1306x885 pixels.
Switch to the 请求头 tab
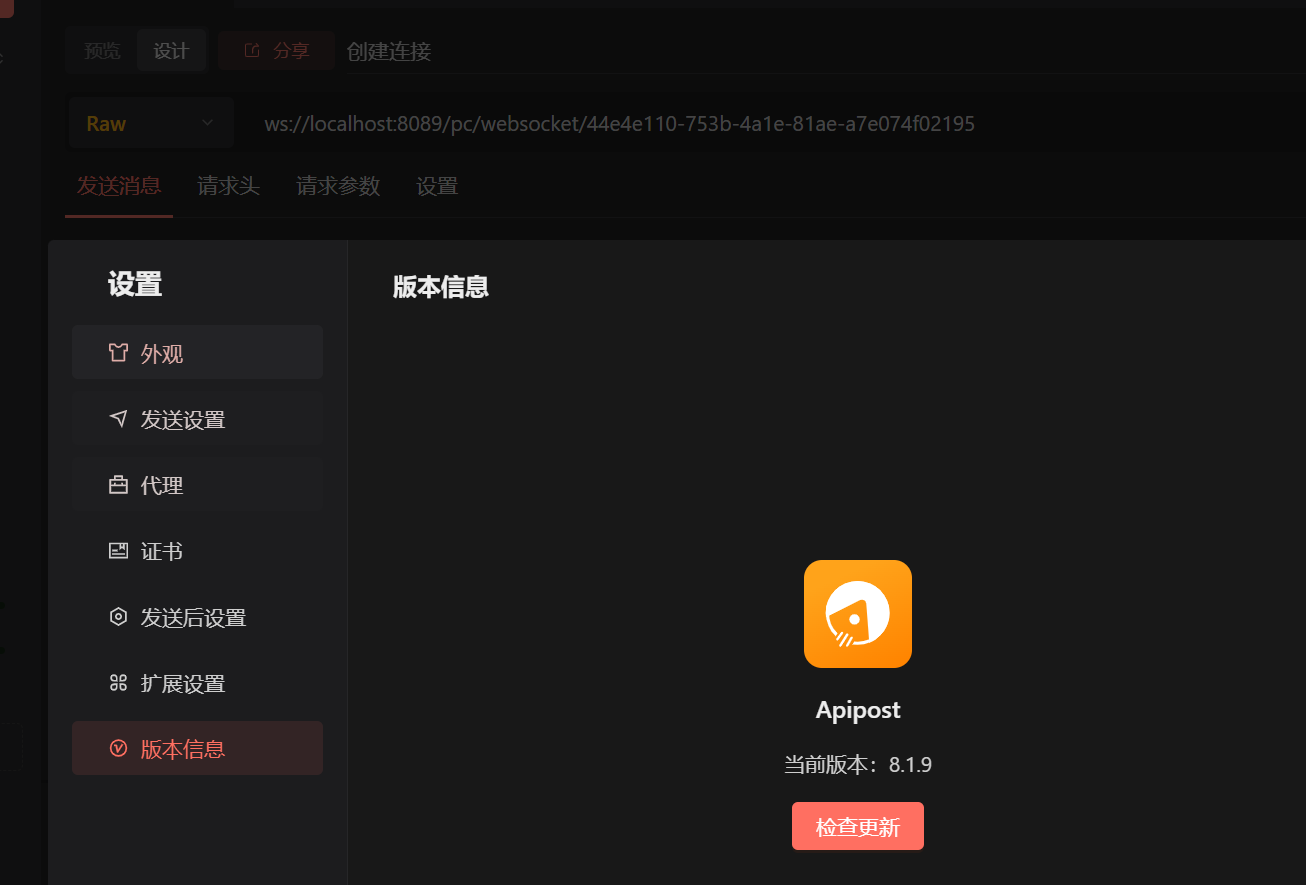[229, 185]
